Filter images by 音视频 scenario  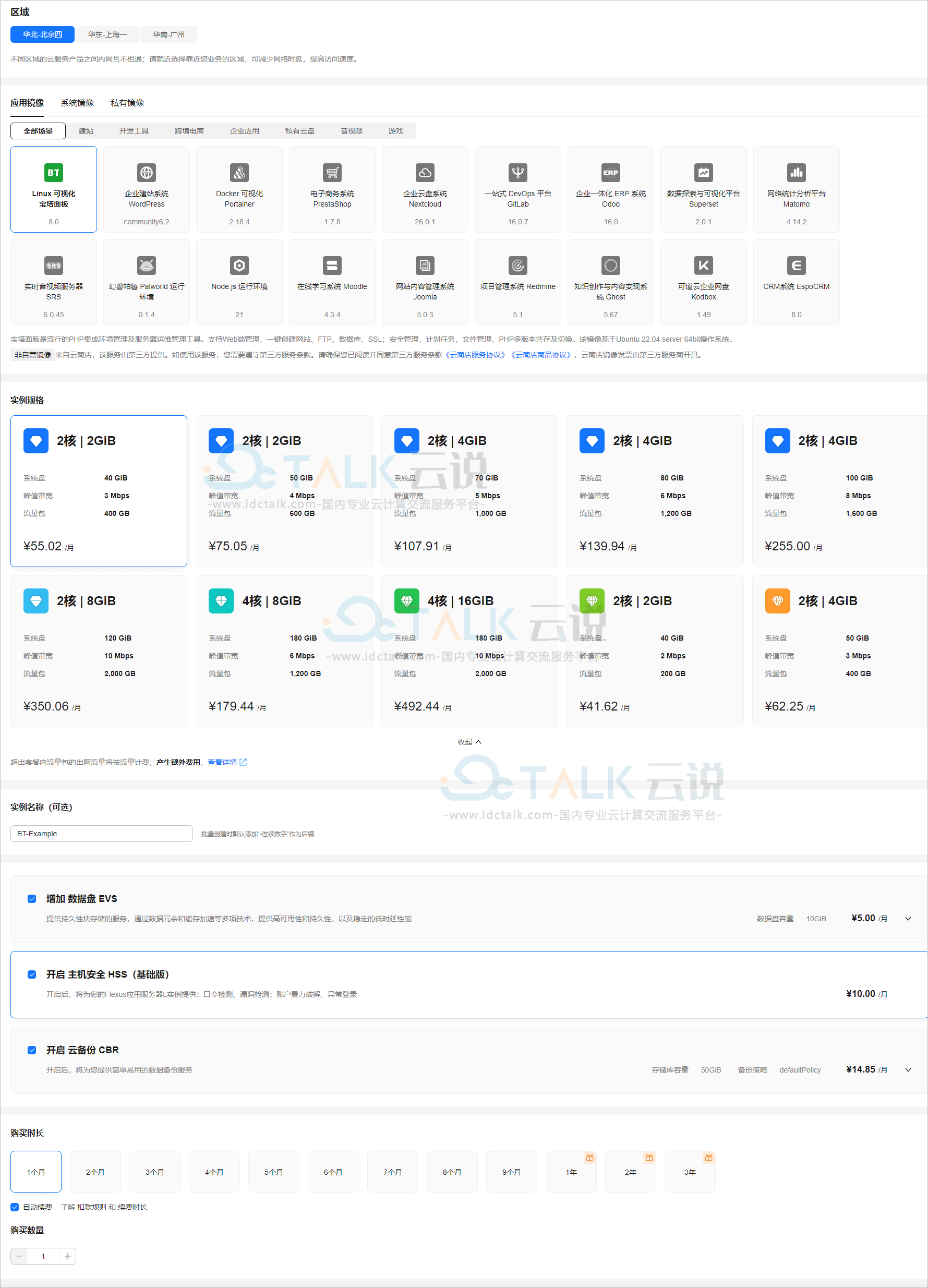[352, 130]
